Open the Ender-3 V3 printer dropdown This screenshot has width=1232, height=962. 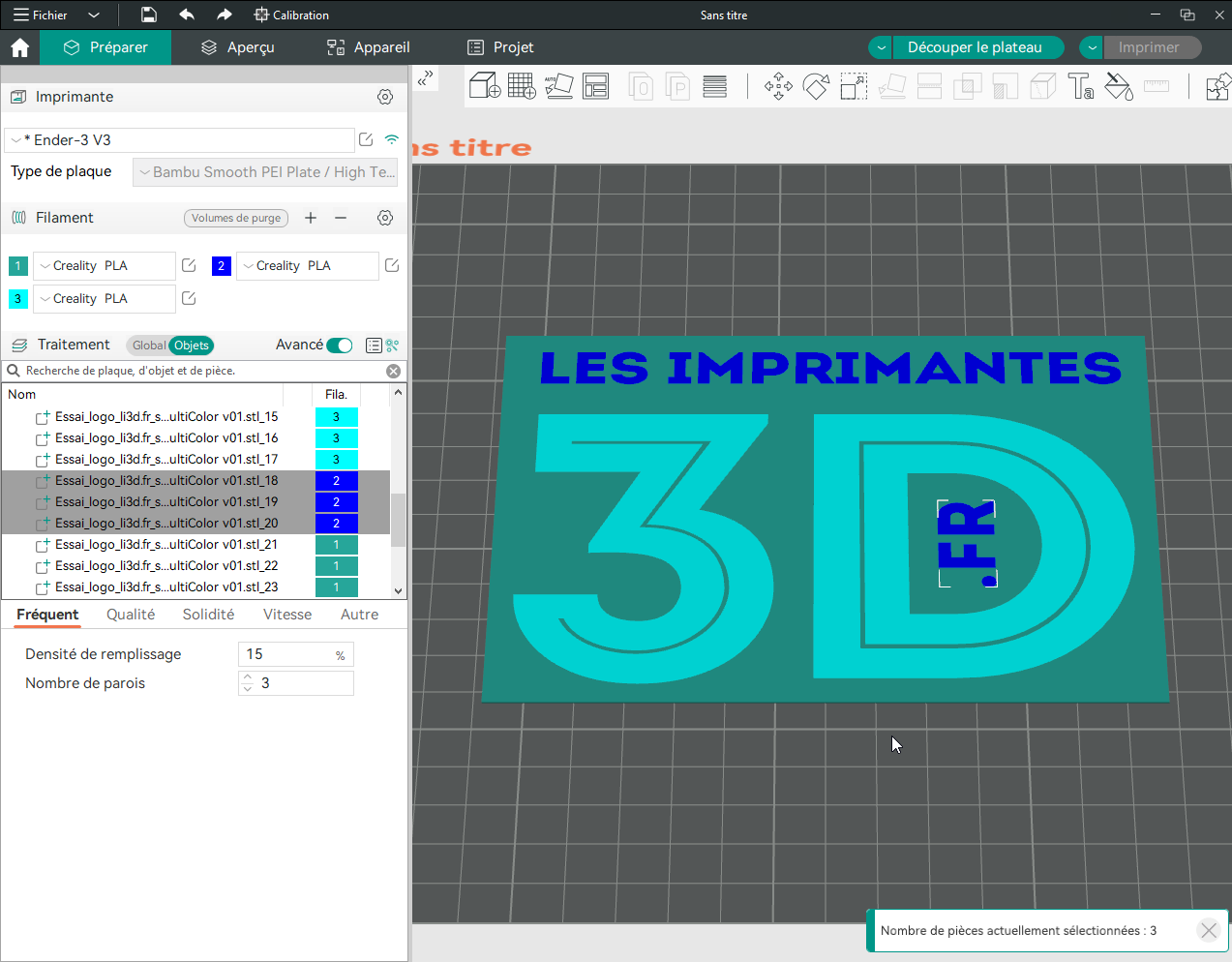point(179,140)
